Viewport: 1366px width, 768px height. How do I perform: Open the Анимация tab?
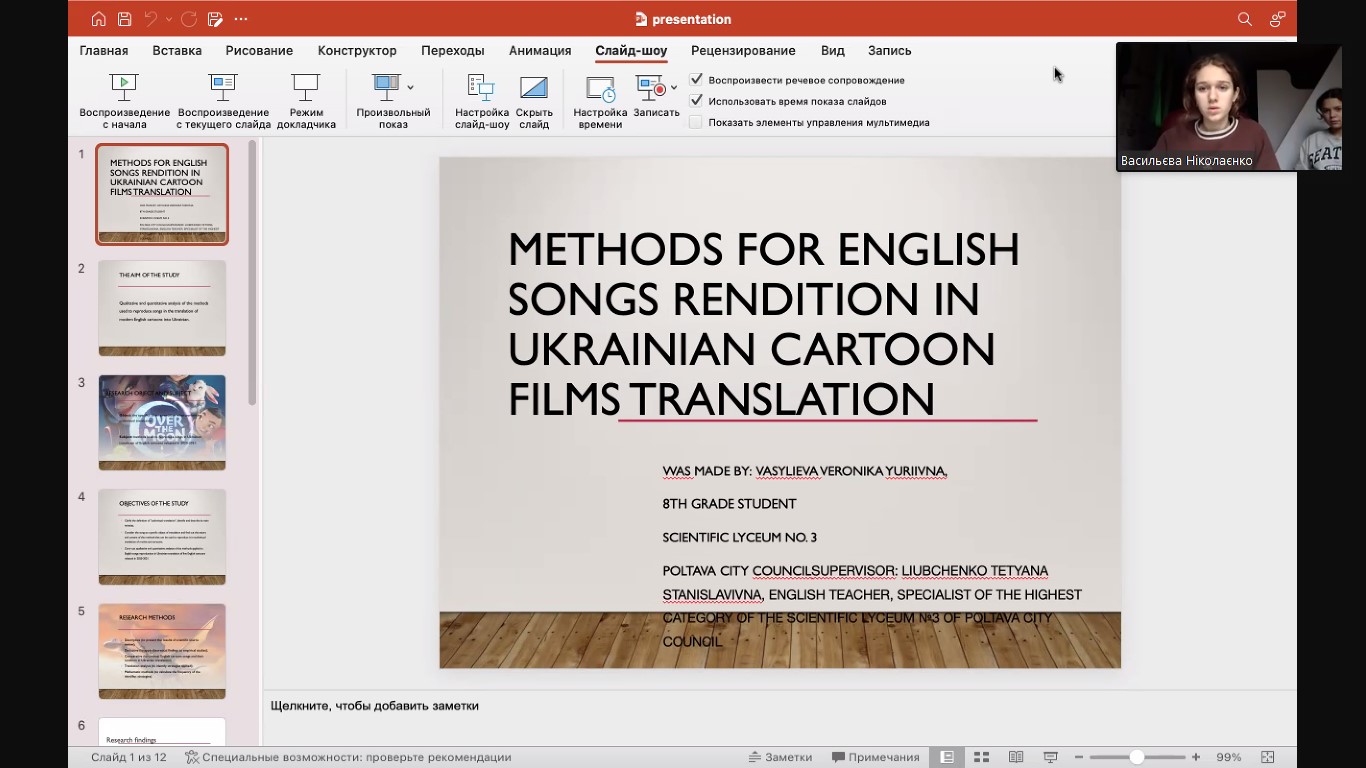click(x=540, y=50)
